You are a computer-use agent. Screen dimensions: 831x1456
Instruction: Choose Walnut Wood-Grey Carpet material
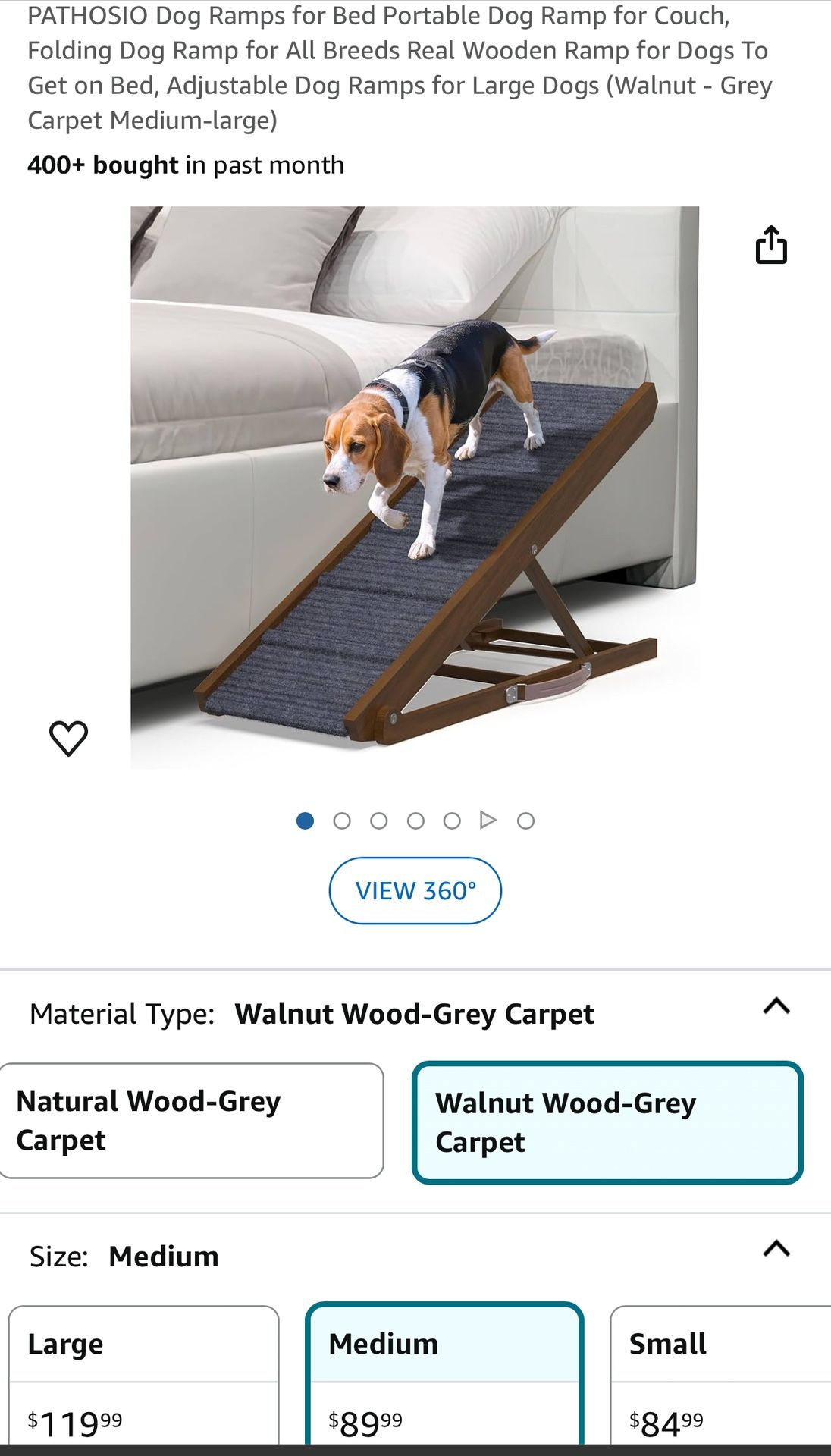coord(607,1122)
